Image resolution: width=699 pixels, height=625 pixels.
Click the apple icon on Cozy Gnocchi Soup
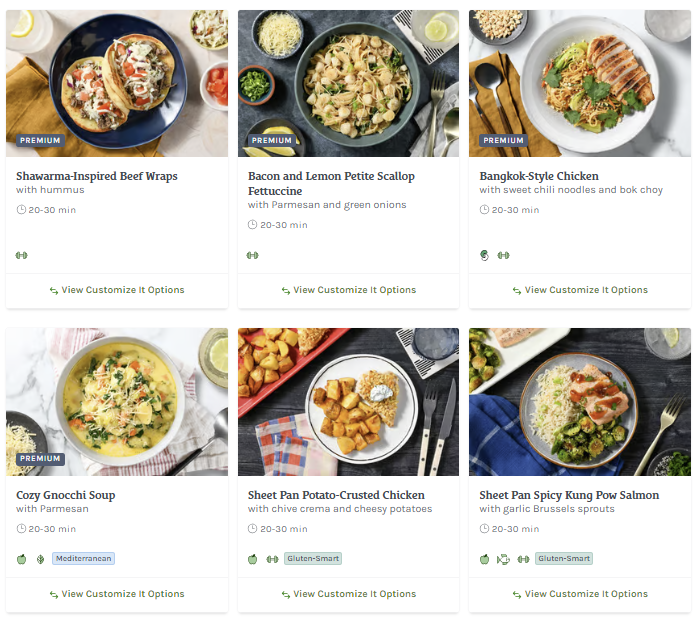[21, 559]
